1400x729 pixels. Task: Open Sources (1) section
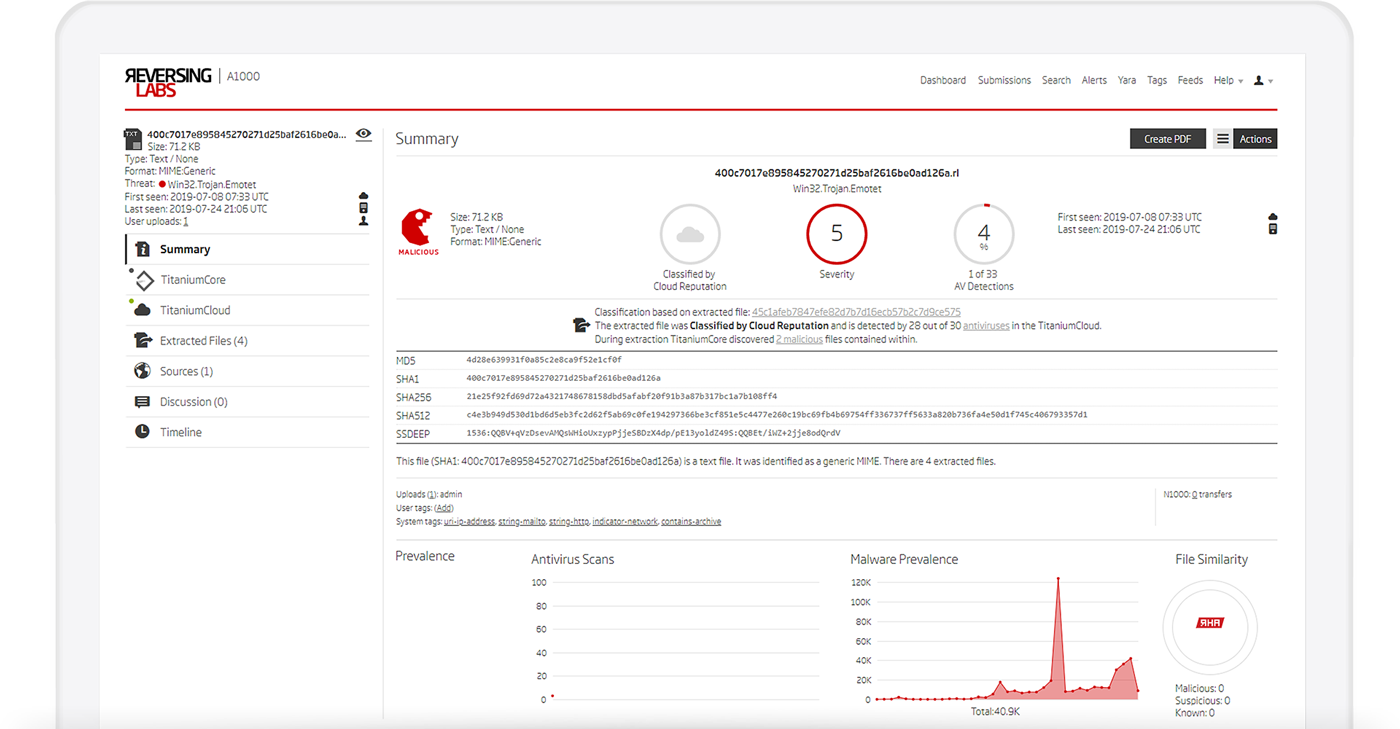(x=247, y=371)
